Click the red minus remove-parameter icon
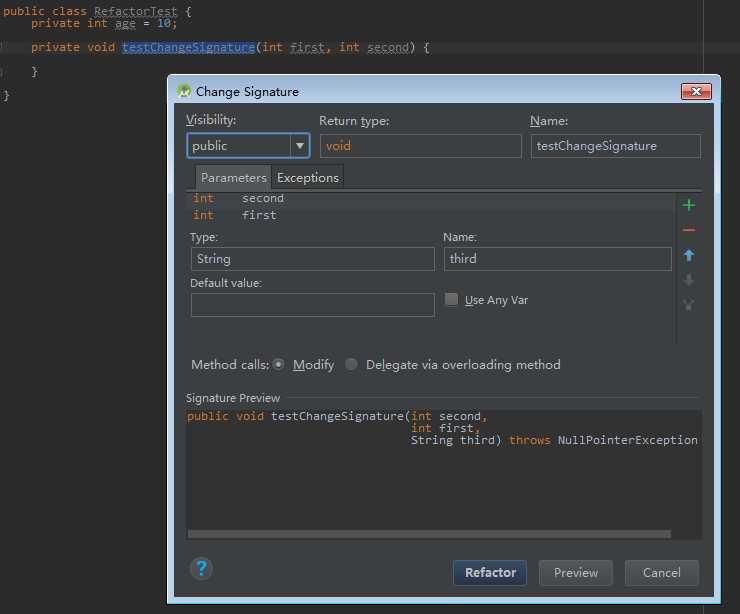 click(x=689, y=230)
